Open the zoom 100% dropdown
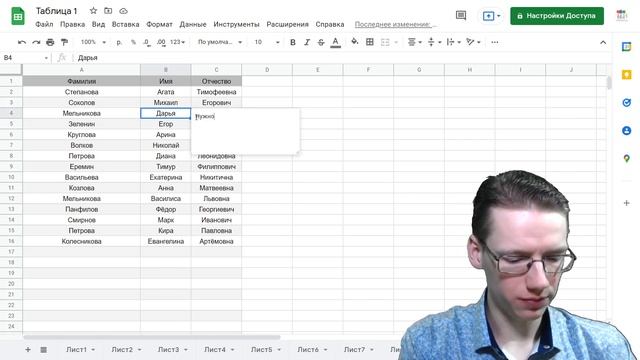 click(x=93, y=42)
